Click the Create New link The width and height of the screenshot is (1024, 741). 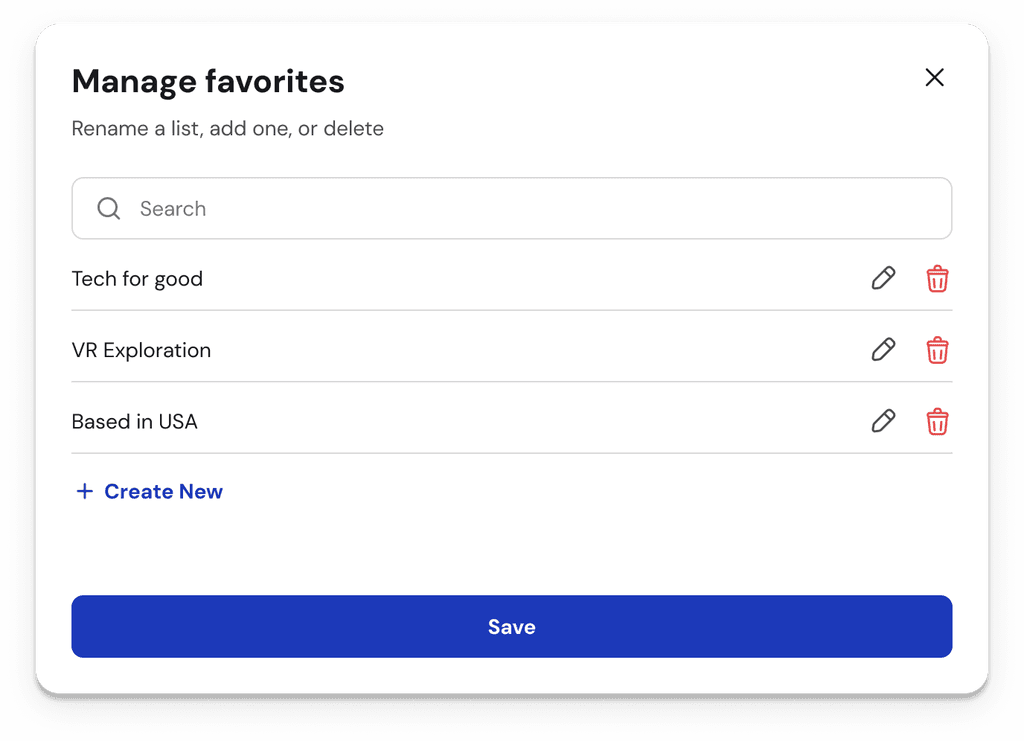click(x=163, y=491)
